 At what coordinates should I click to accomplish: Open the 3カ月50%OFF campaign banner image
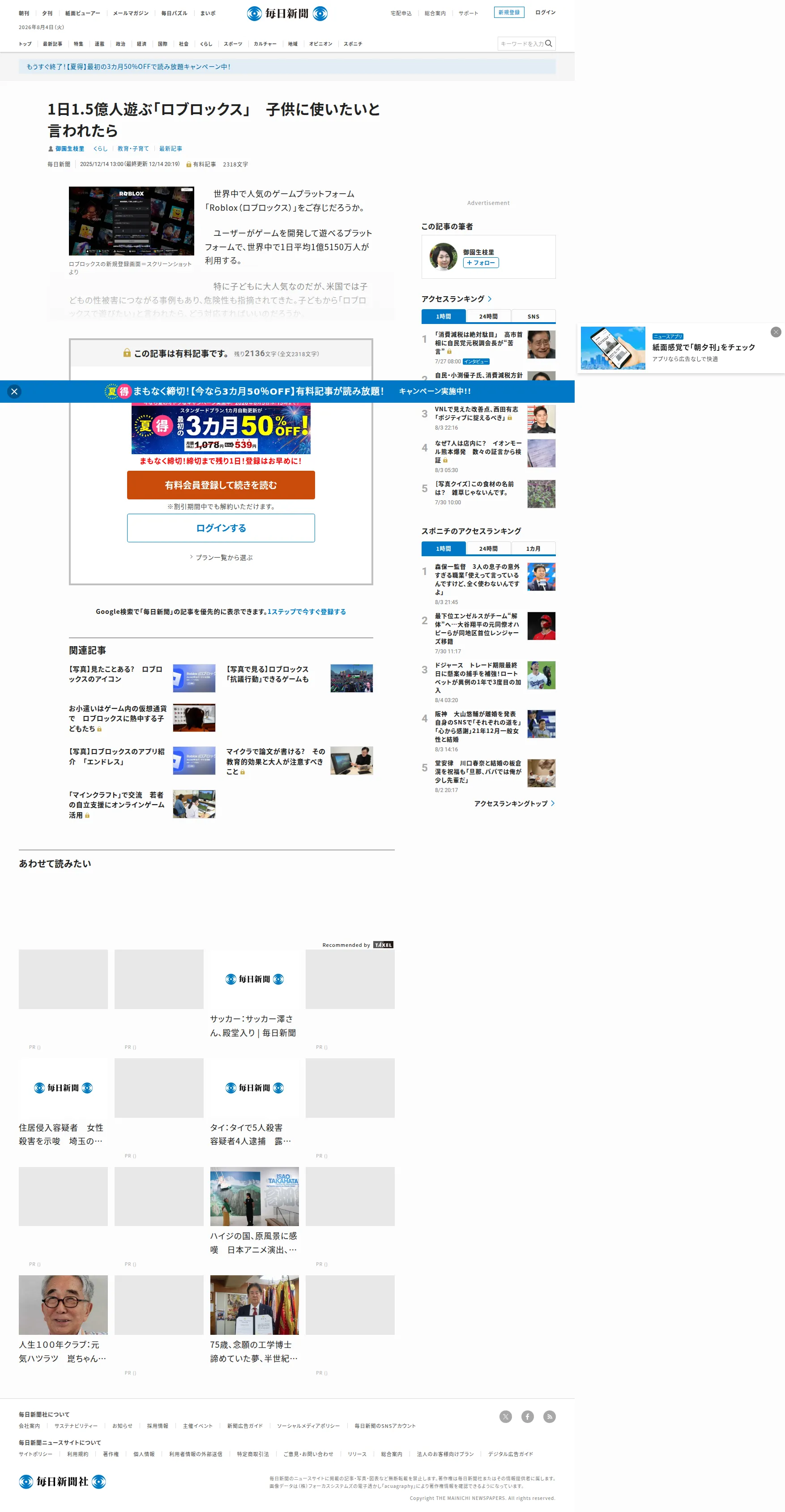(x=221, y=429)
